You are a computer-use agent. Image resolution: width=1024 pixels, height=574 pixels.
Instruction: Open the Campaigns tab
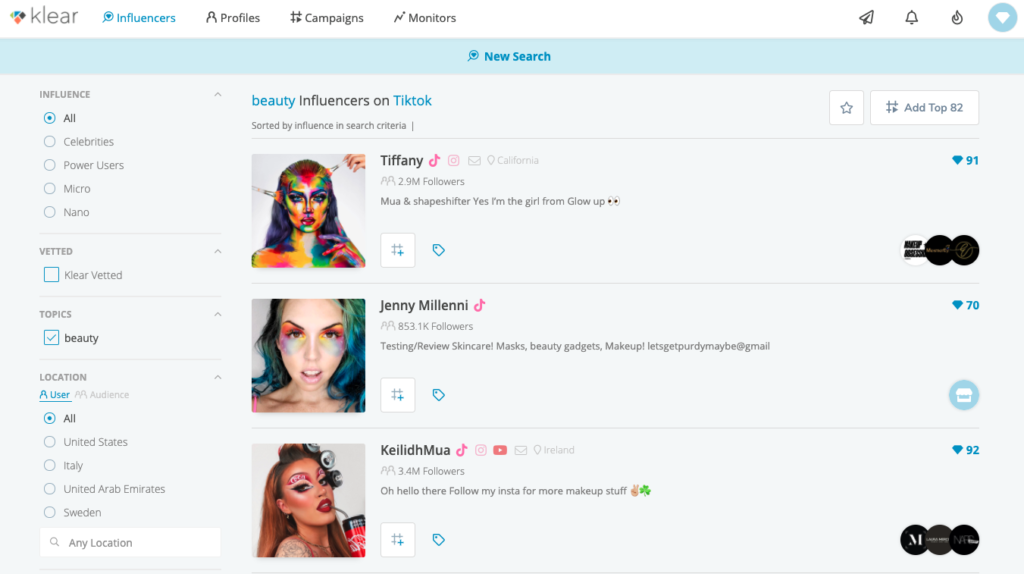click(327, 18)
